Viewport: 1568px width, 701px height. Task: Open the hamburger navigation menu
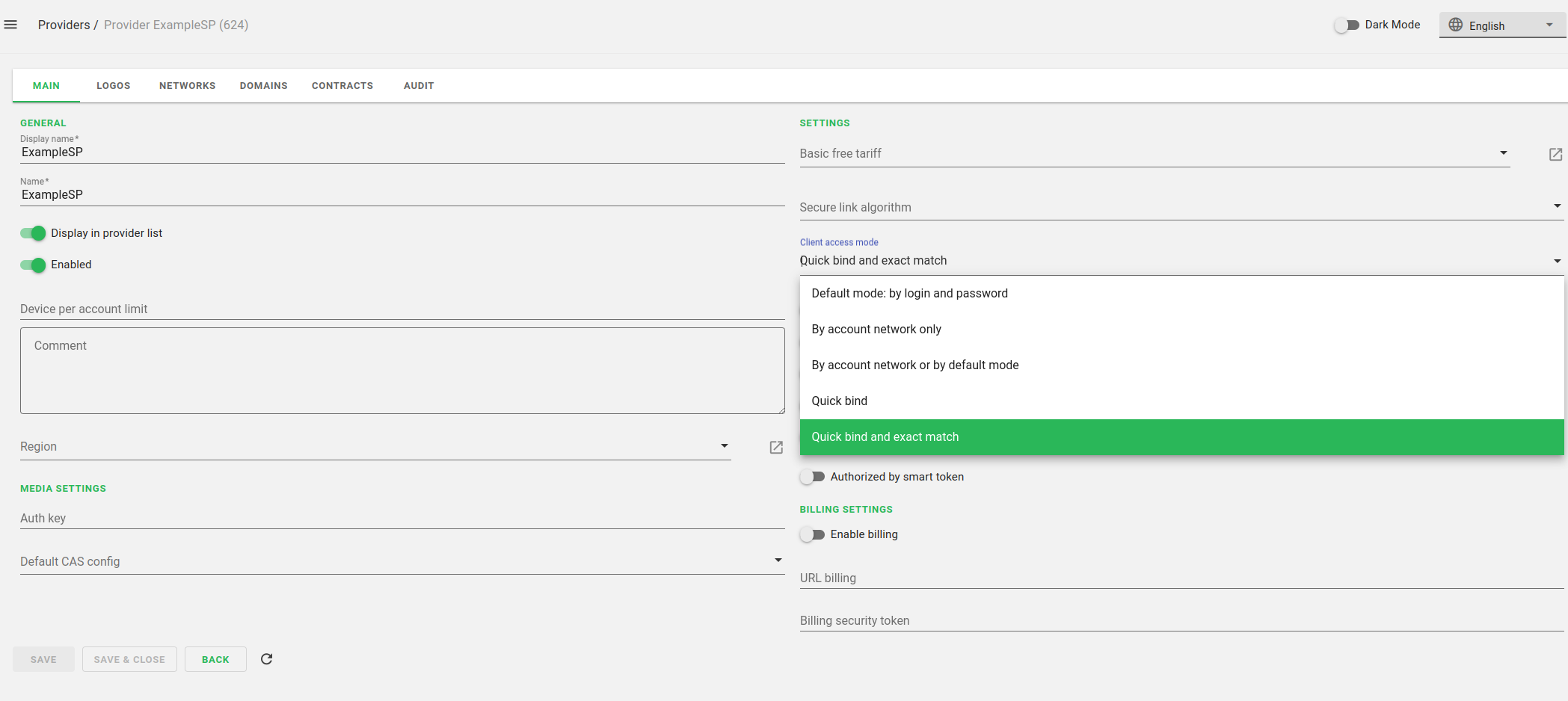[10, 25]
